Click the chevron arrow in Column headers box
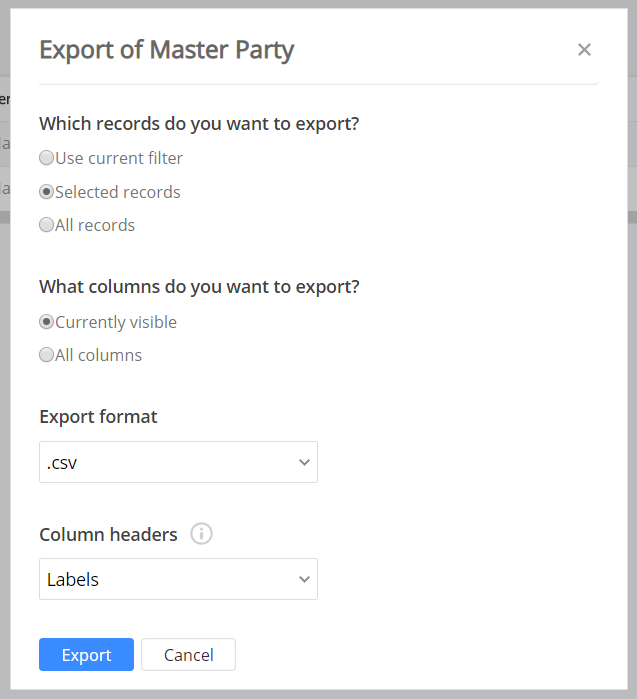 [304, 579]
